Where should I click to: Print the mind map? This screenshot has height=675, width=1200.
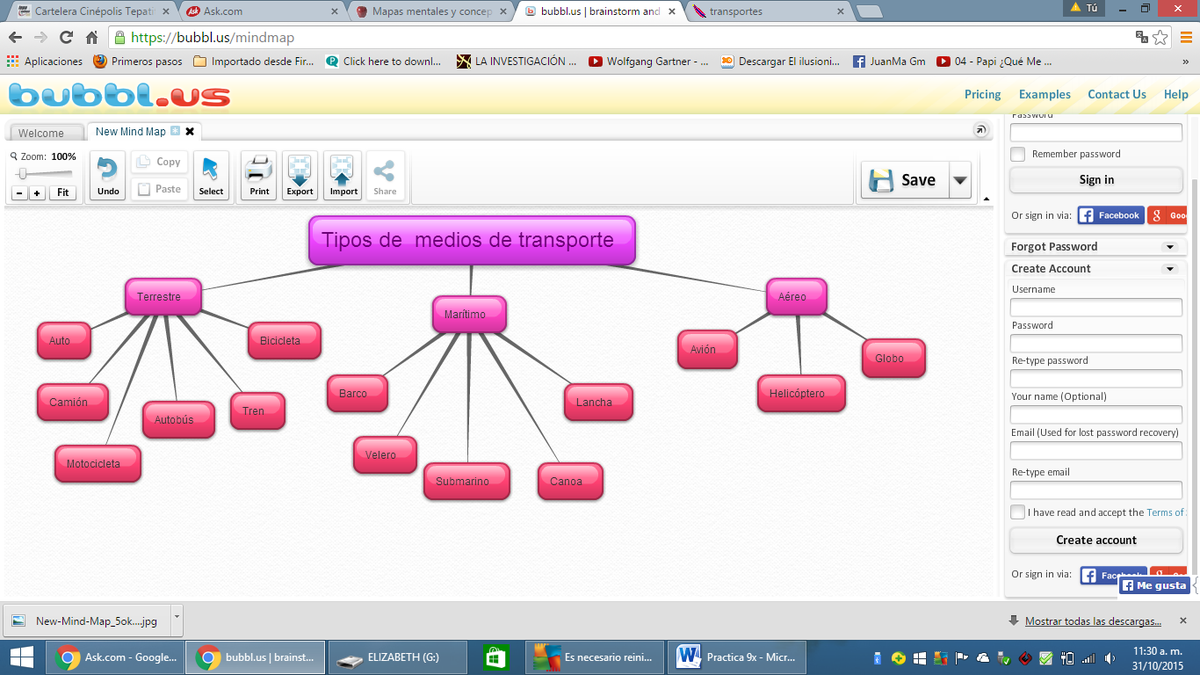(x=259, y=176)
